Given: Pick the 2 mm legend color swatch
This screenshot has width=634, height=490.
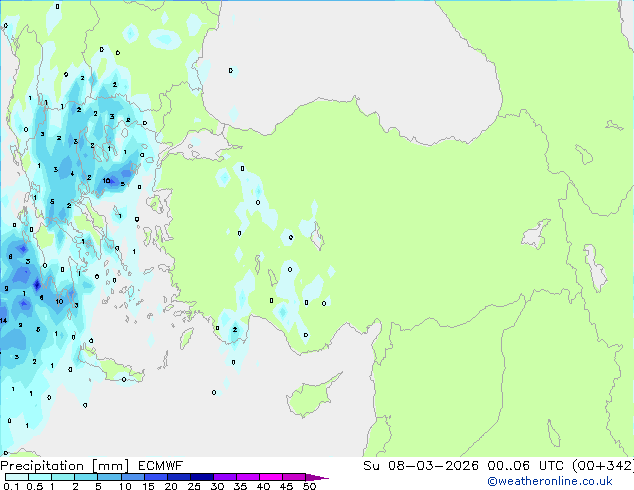Looking at the screenshot, I should 87,477.
